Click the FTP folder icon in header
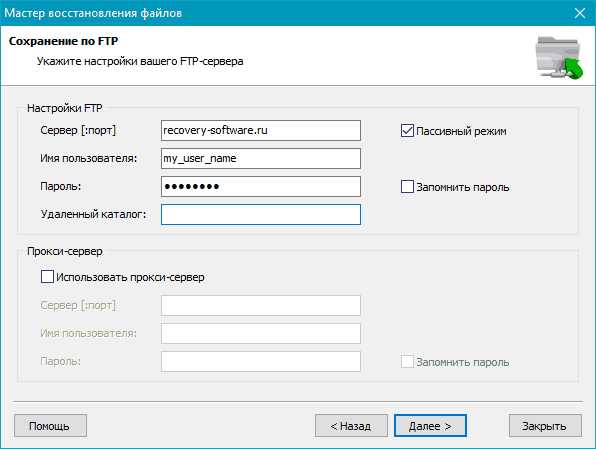This screenshot has width=596, height=449. 559,58
